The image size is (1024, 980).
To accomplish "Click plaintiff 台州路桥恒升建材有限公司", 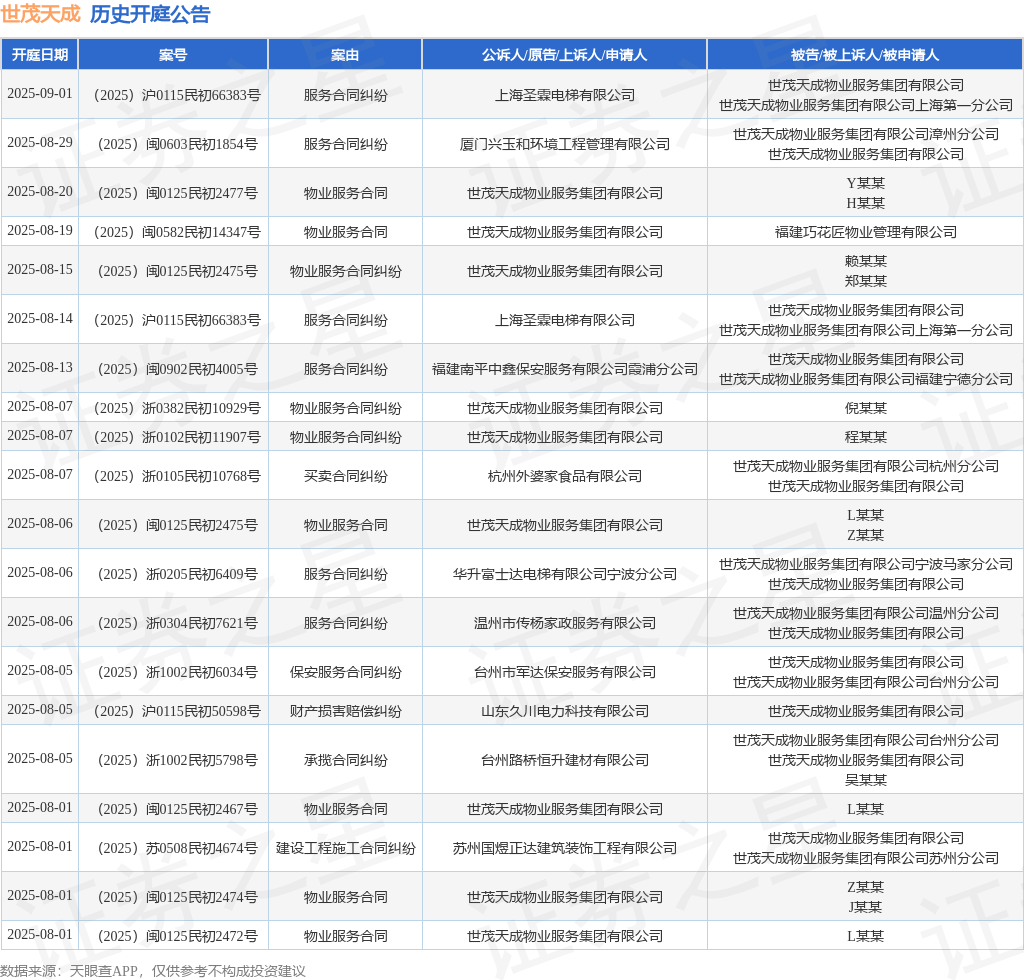I will point(565,761).
